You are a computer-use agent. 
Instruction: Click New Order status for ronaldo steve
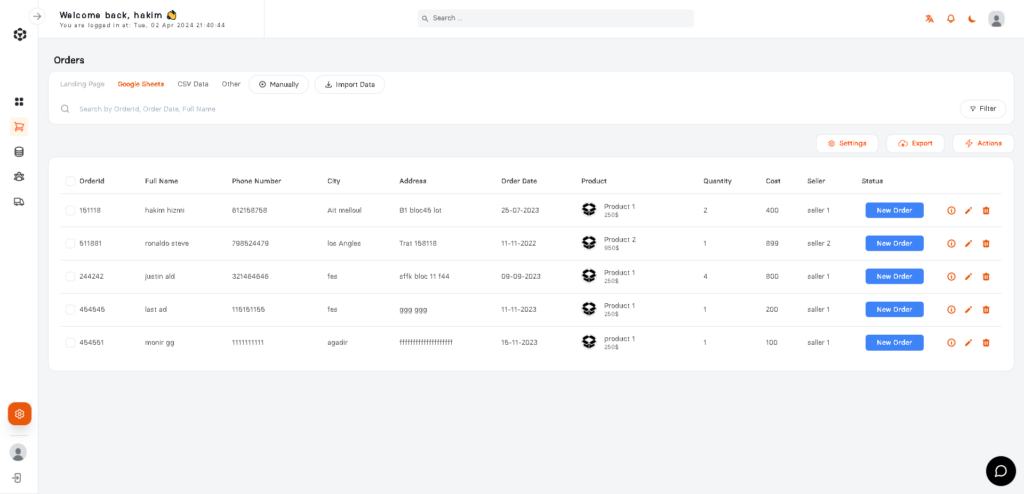894,243
